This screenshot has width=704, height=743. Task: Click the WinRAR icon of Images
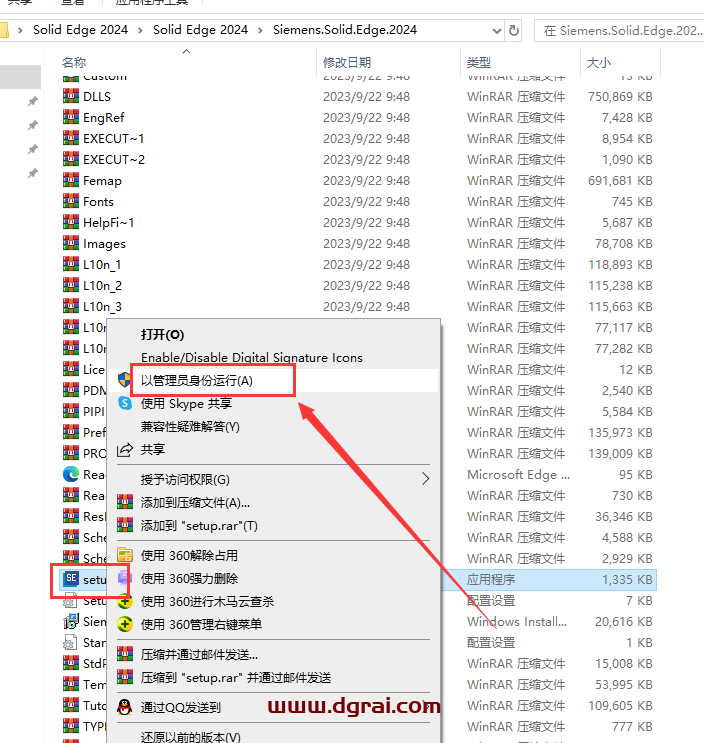(71, 243)
